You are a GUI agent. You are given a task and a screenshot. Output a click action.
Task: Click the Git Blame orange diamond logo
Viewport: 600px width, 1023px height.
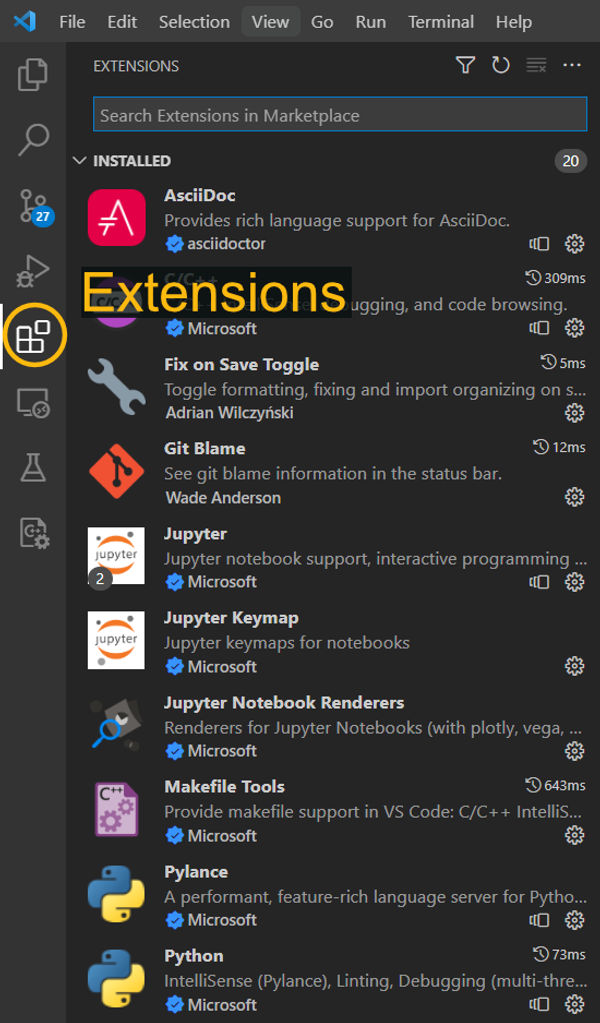tap(117, 471)
